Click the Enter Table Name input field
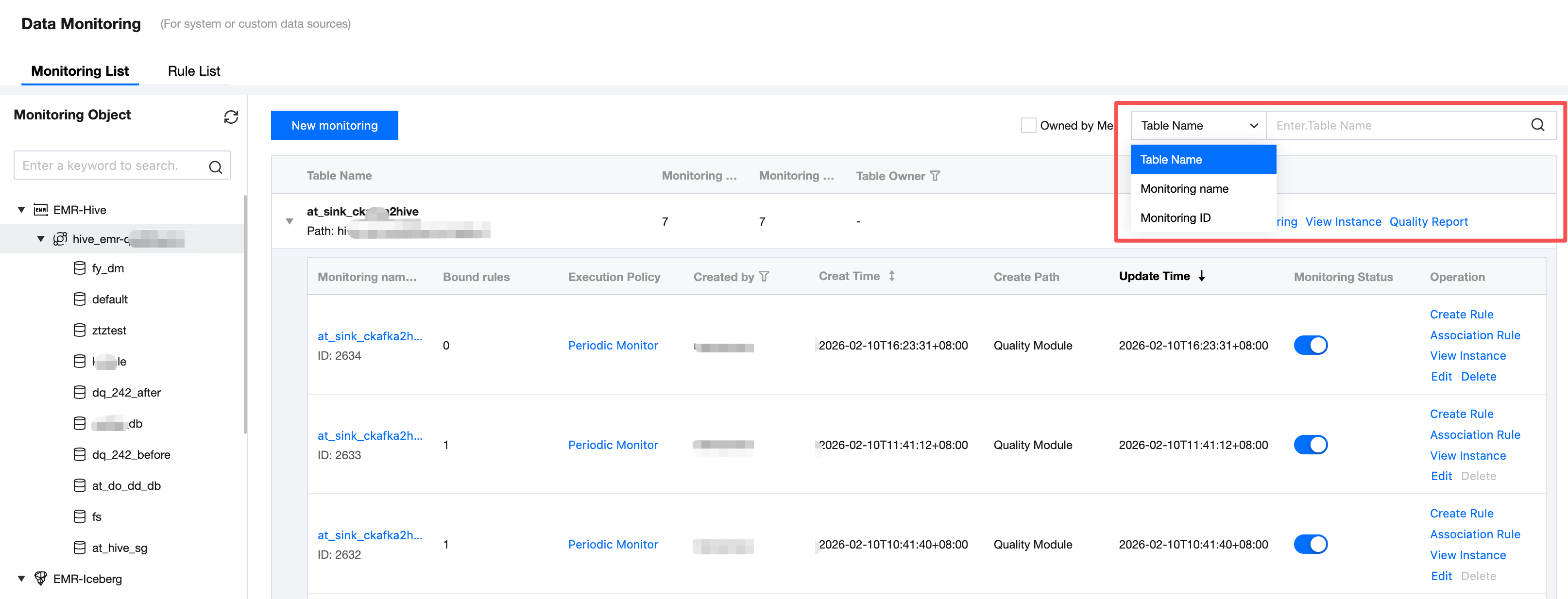 [1397, 125]
